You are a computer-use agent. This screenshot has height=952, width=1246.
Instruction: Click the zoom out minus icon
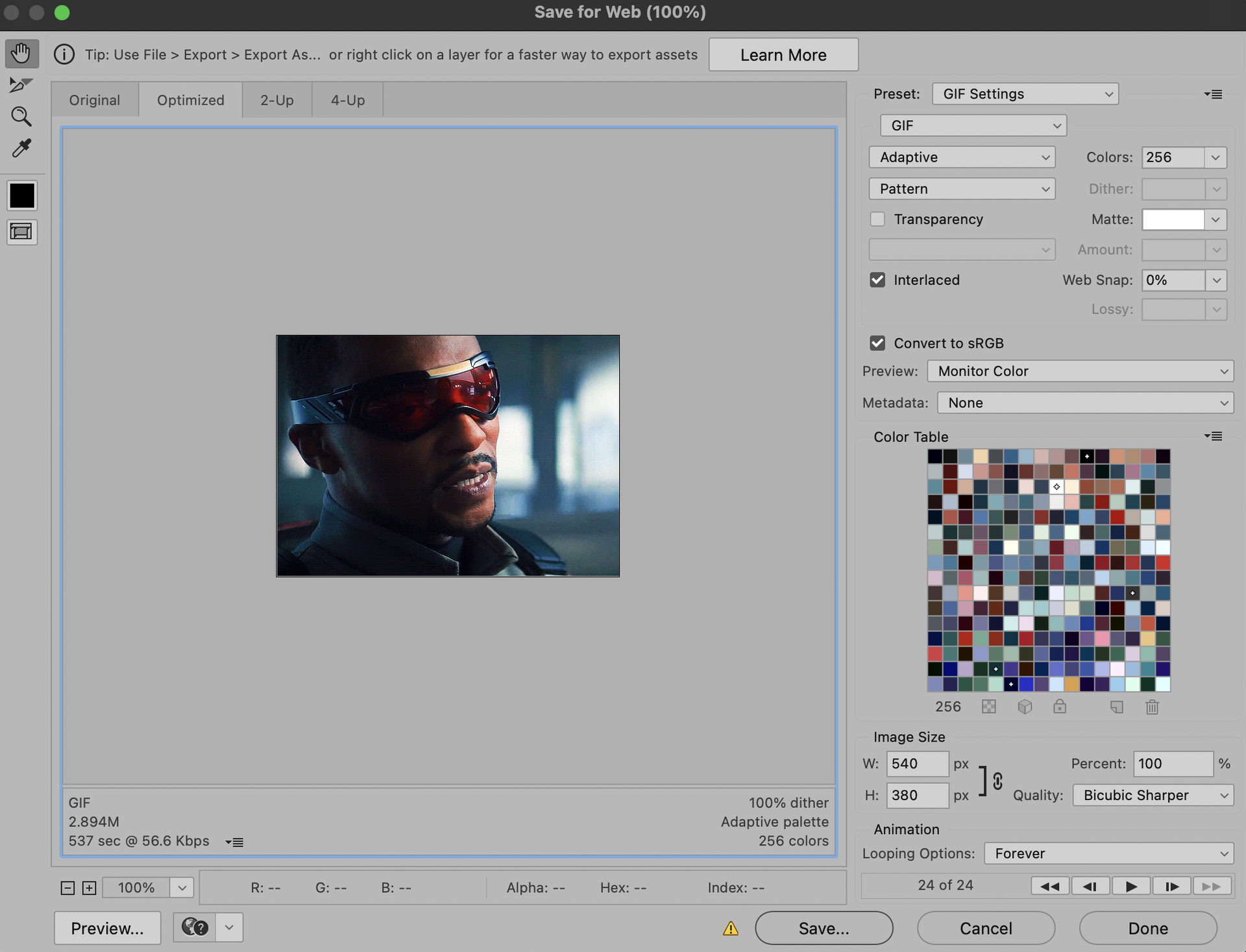click(x=67, y=888)
